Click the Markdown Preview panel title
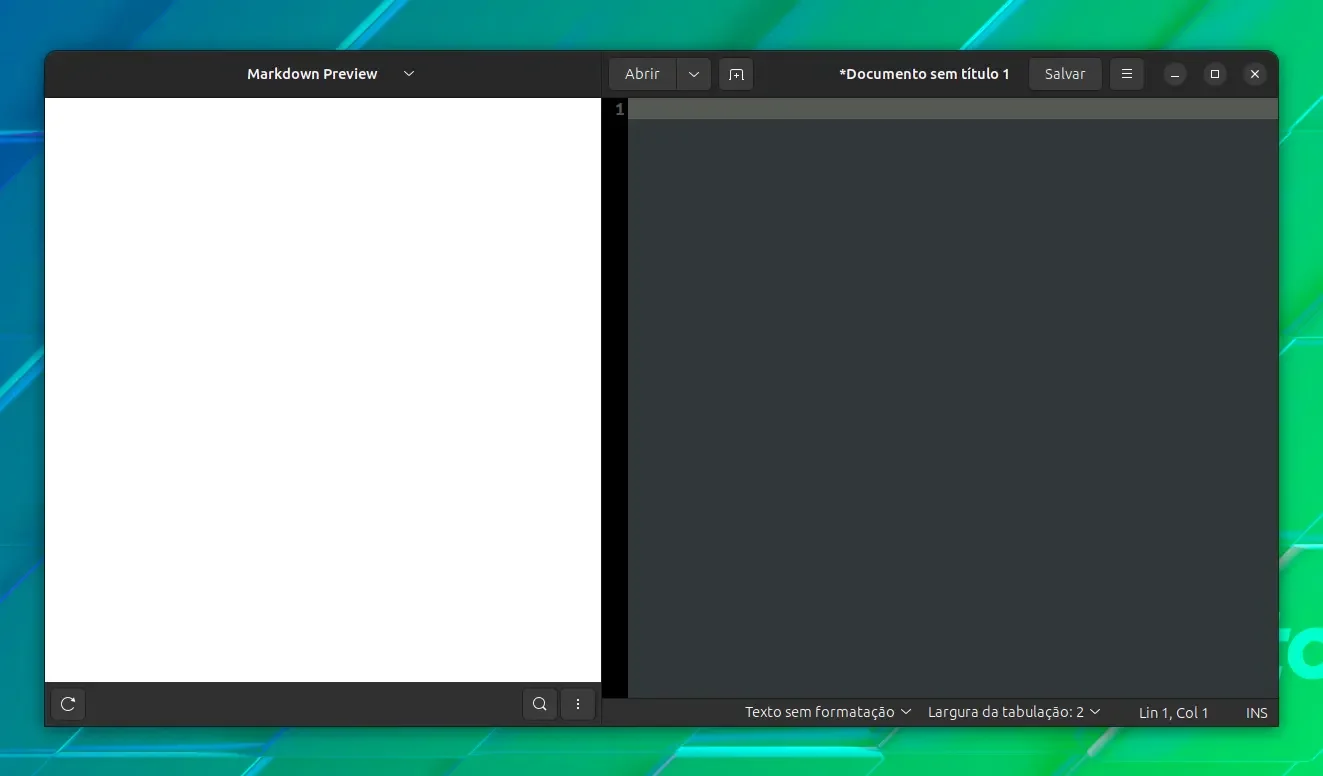Screen dimensions: 1323x776 coord(312,74)
